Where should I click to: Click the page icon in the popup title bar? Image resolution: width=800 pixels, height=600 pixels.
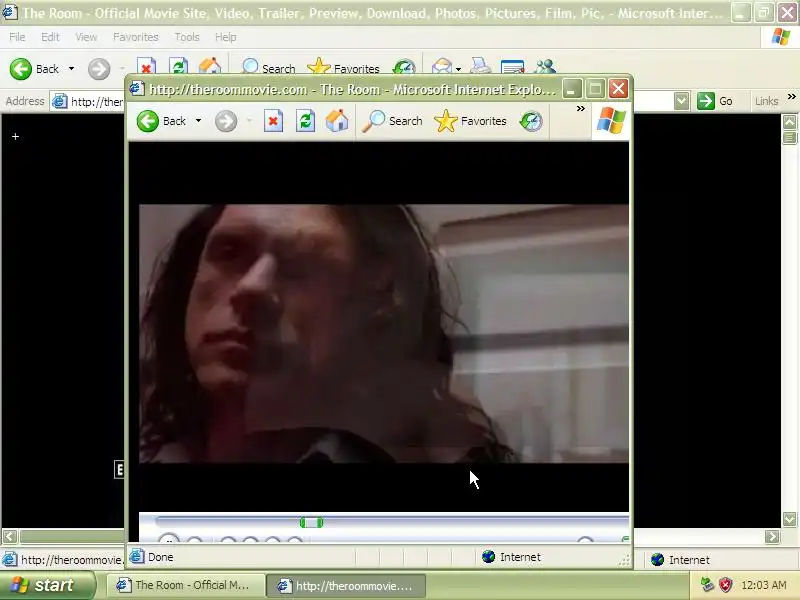(x=137, y=89)
